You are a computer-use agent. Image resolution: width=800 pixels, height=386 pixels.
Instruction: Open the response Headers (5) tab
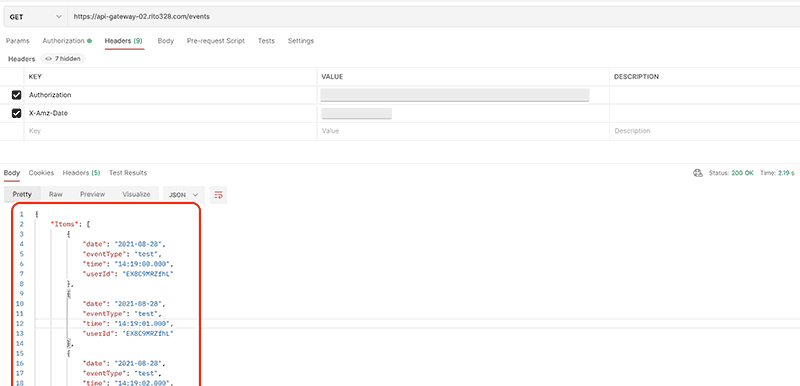[81, 173]
